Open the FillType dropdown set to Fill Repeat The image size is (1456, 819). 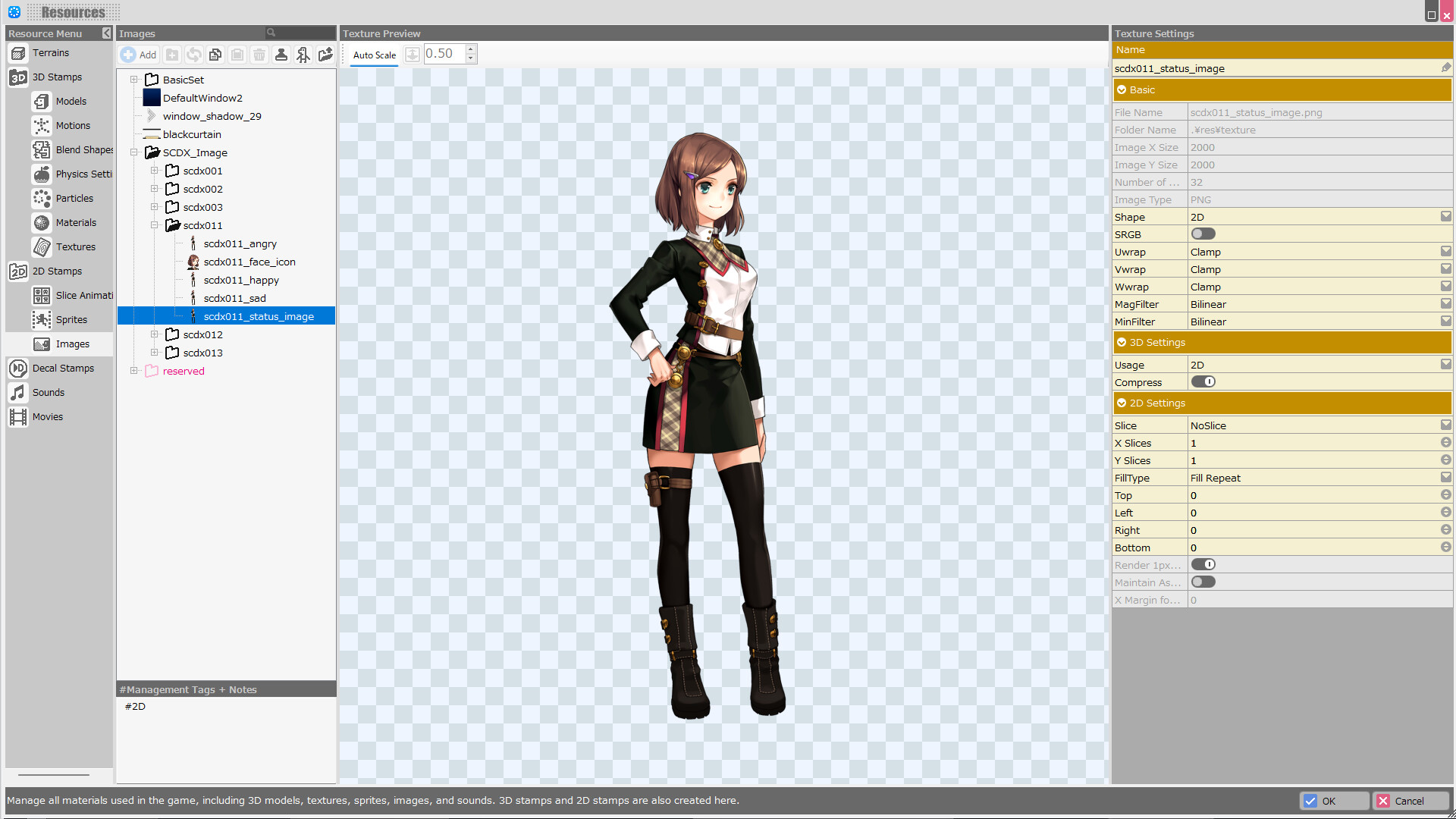pyautogui.click(x=1445, y=477)
